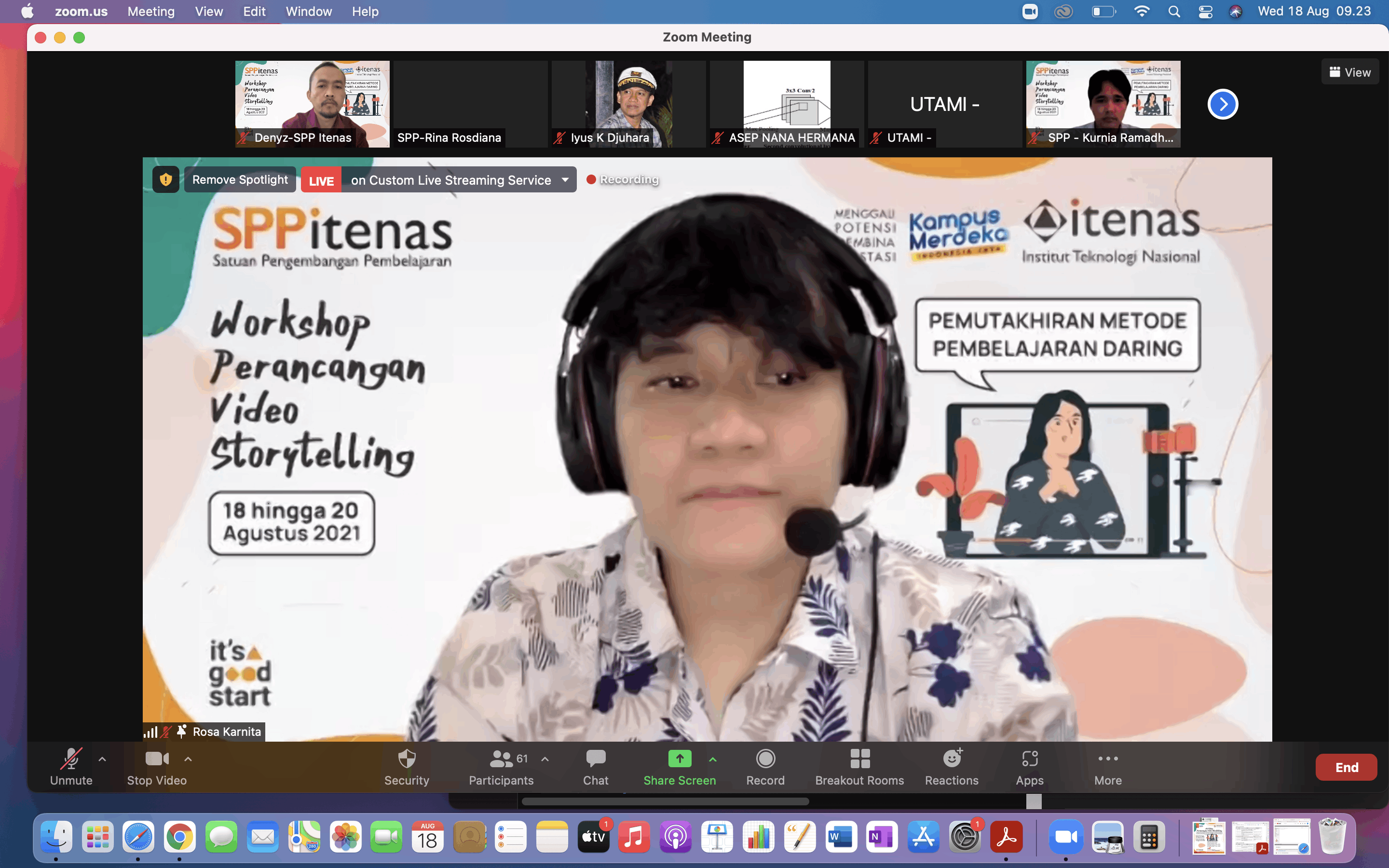Open the Chat panel
1389x868 pixels.
[595, 766]
